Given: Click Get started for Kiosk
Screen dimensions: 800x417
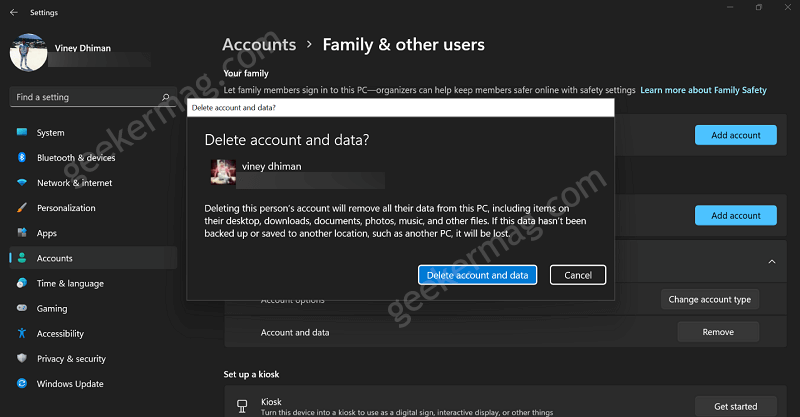Looking at the screenshot, I should (x=736, y=406).
